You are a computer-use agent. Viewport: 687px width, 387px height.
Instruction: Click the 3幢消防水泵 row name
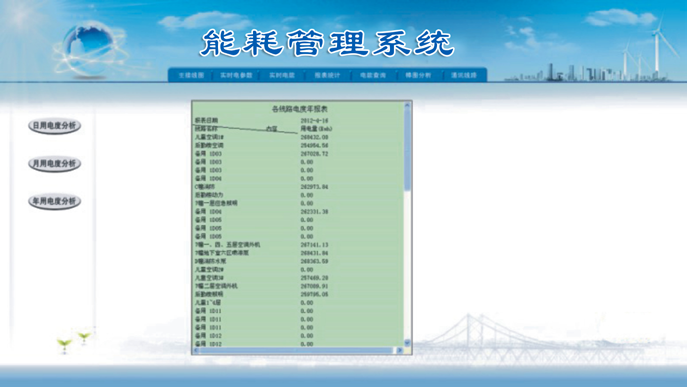pyautogui.click(x=210, y=262)
